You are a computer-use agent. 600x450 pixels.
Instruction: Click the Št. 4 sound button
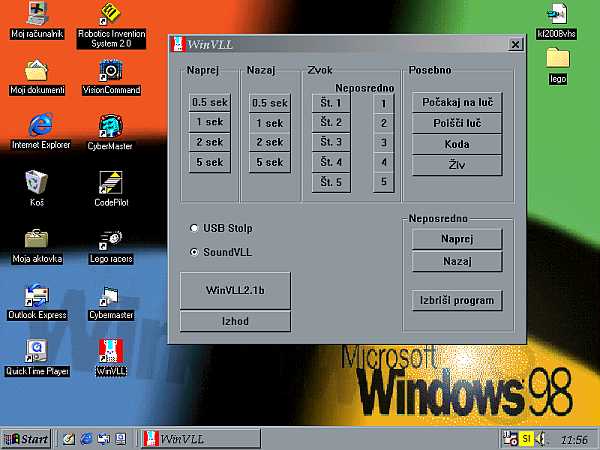pyautogui.click(x=331, y=162)
